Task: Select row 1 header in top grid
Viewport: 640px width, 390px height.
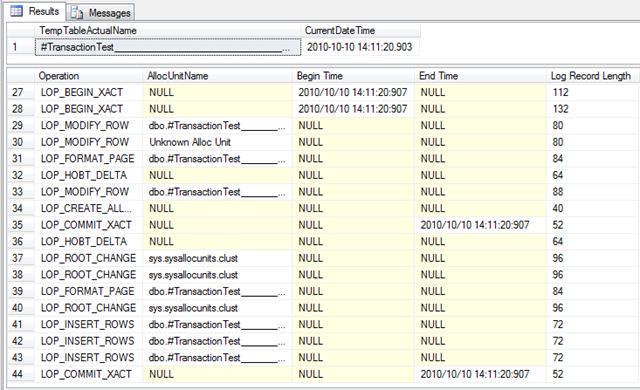Action: click(21, 47)
